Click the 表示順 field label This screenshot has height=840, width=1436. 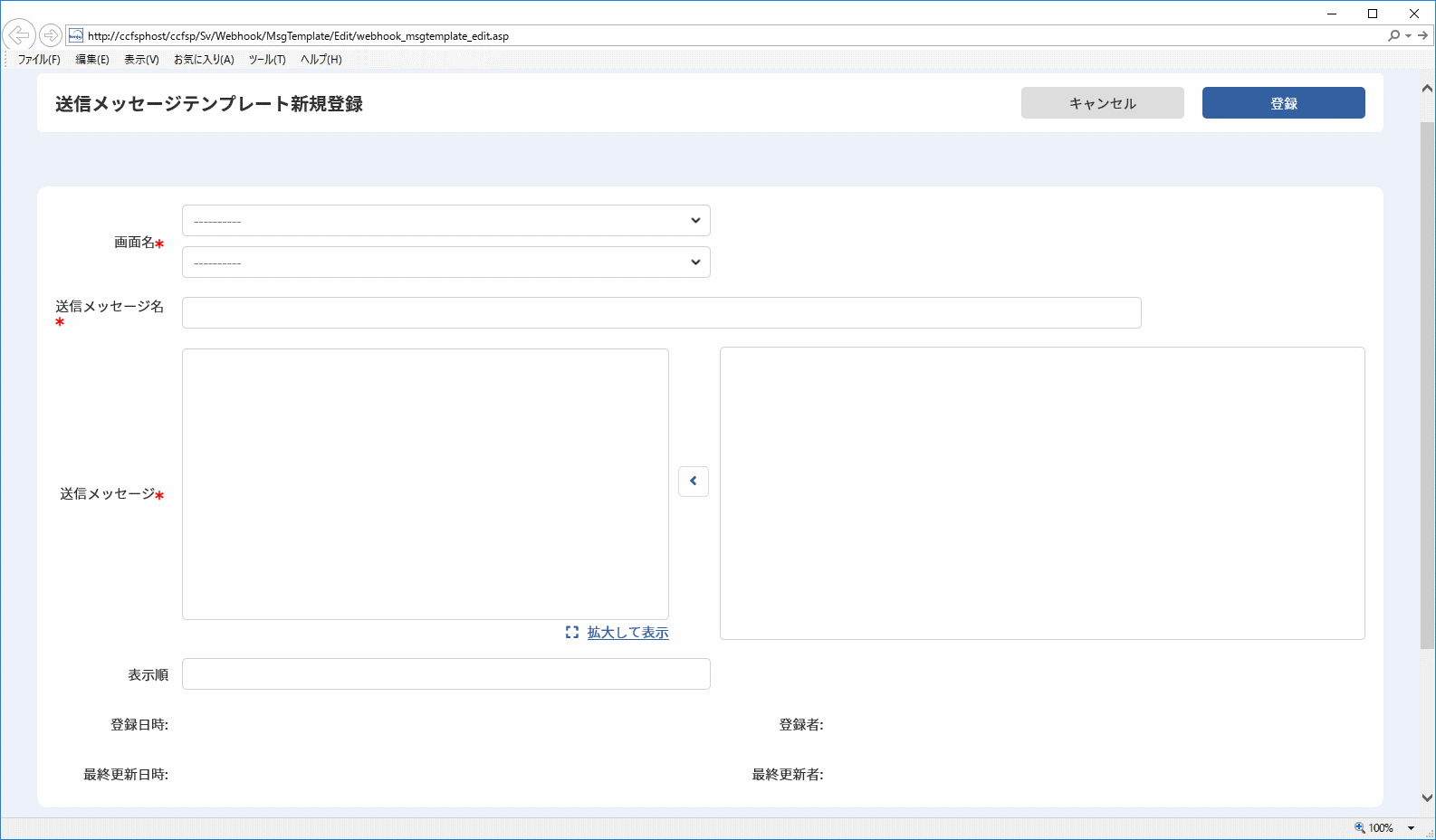point(148,675)
